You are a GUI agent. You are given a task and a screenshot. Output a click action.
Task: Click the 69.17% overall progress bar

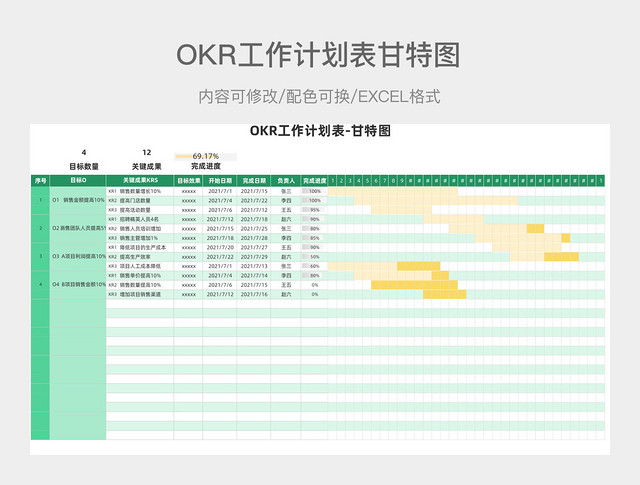coord(206,156)
